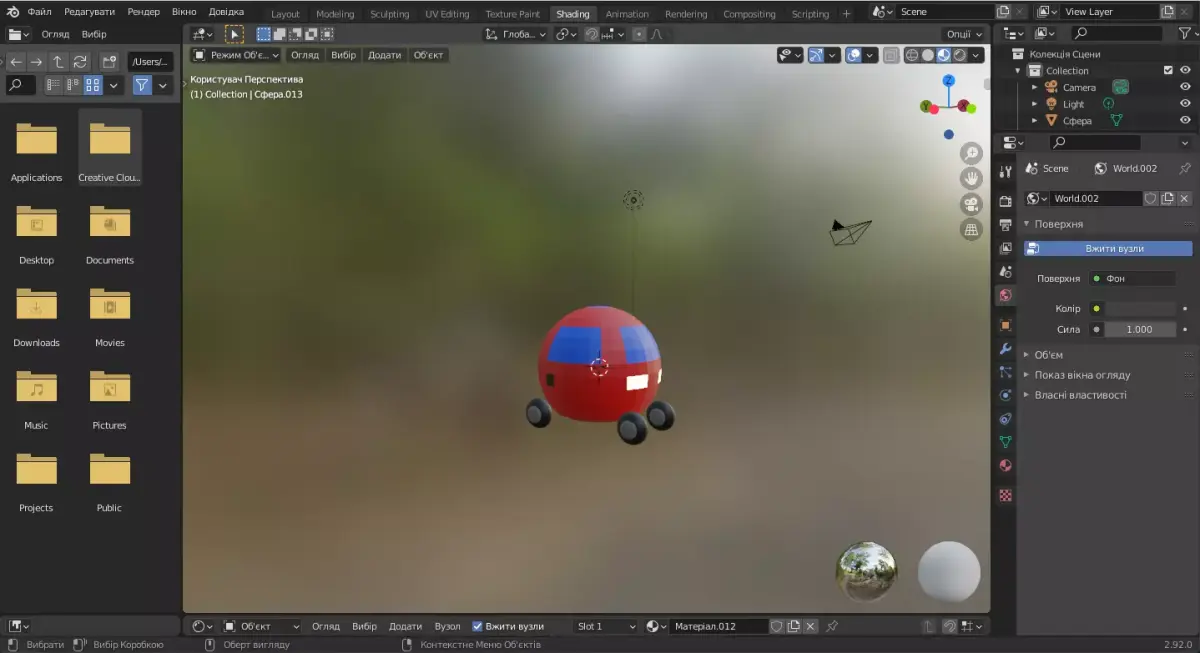
Task: Click blue Вжити вузли button
Action: (1108, 248)
